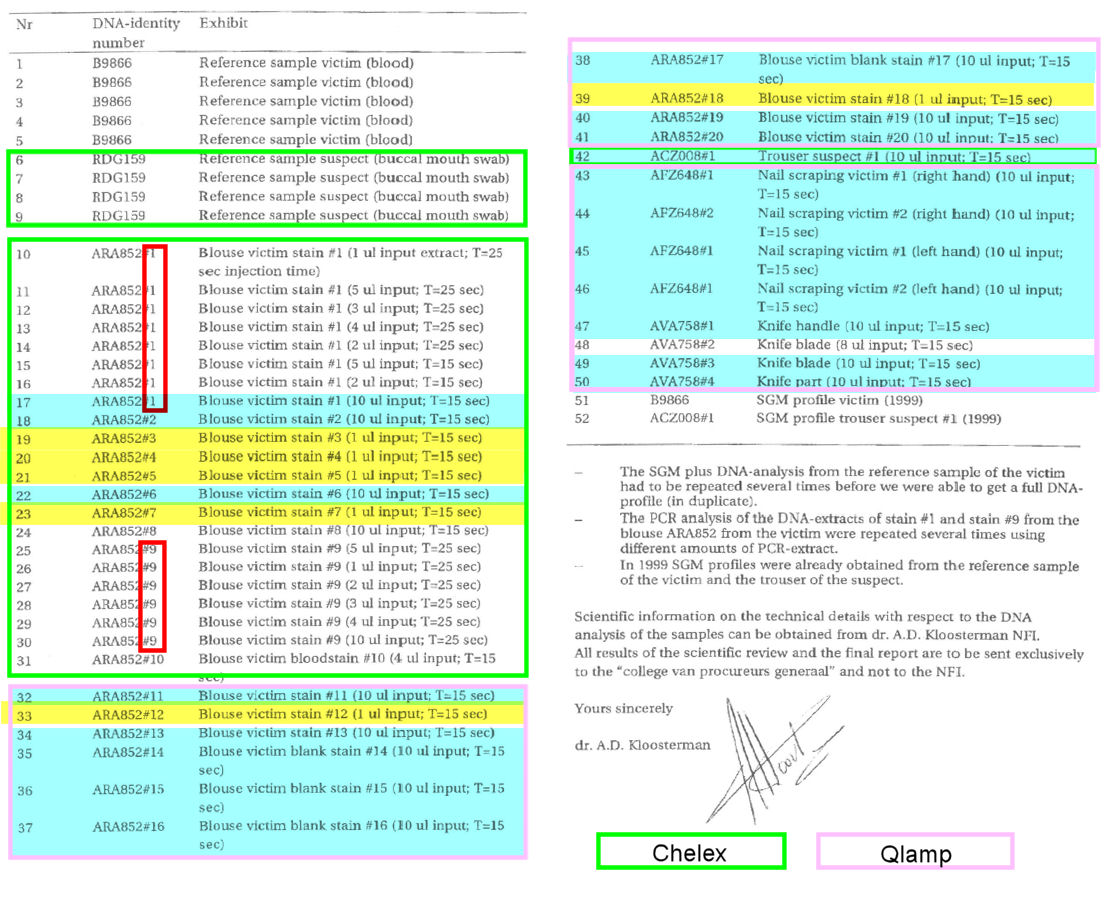
Task: Click the handwritten signature
Action: (773, 761)
